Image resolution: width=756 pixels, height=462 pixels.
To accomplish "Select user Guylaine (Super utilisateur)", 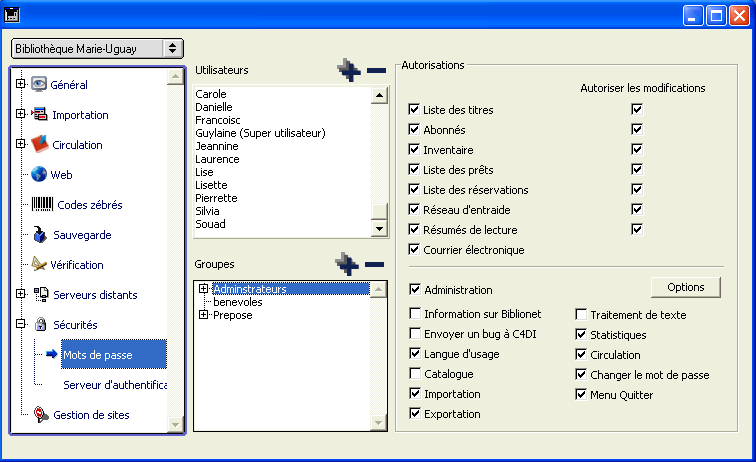I will (x=261, y=133).
